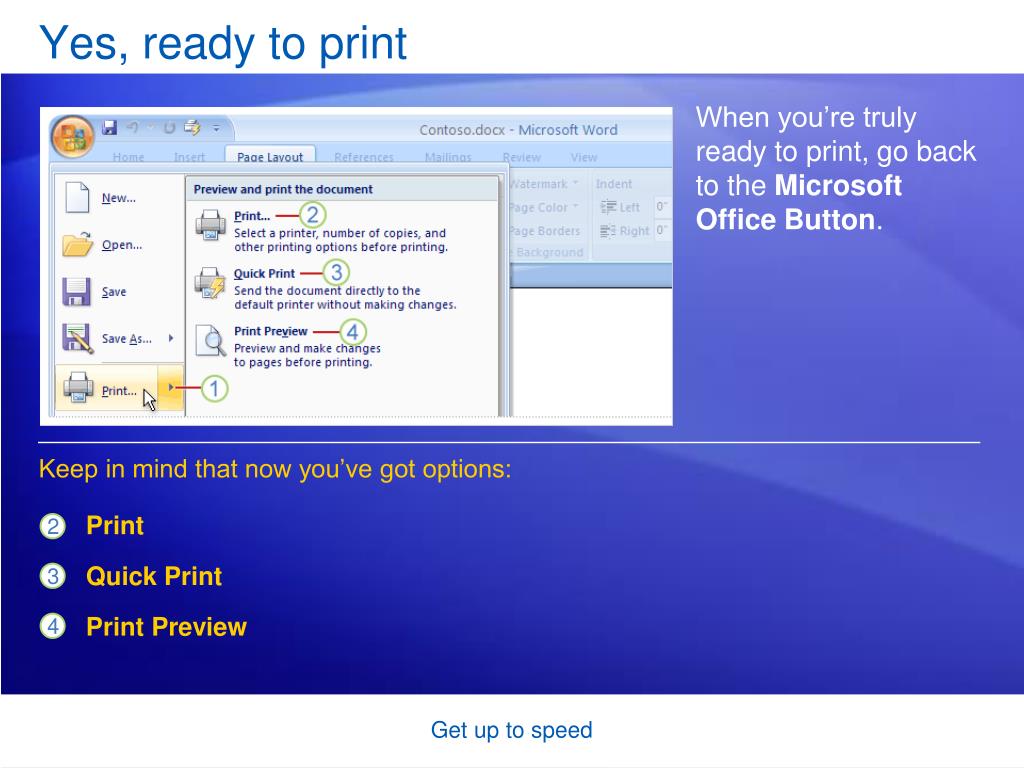Choose Print... in the left Office menu
Viewport: 1024px width, 768px height.
[119, 391]
